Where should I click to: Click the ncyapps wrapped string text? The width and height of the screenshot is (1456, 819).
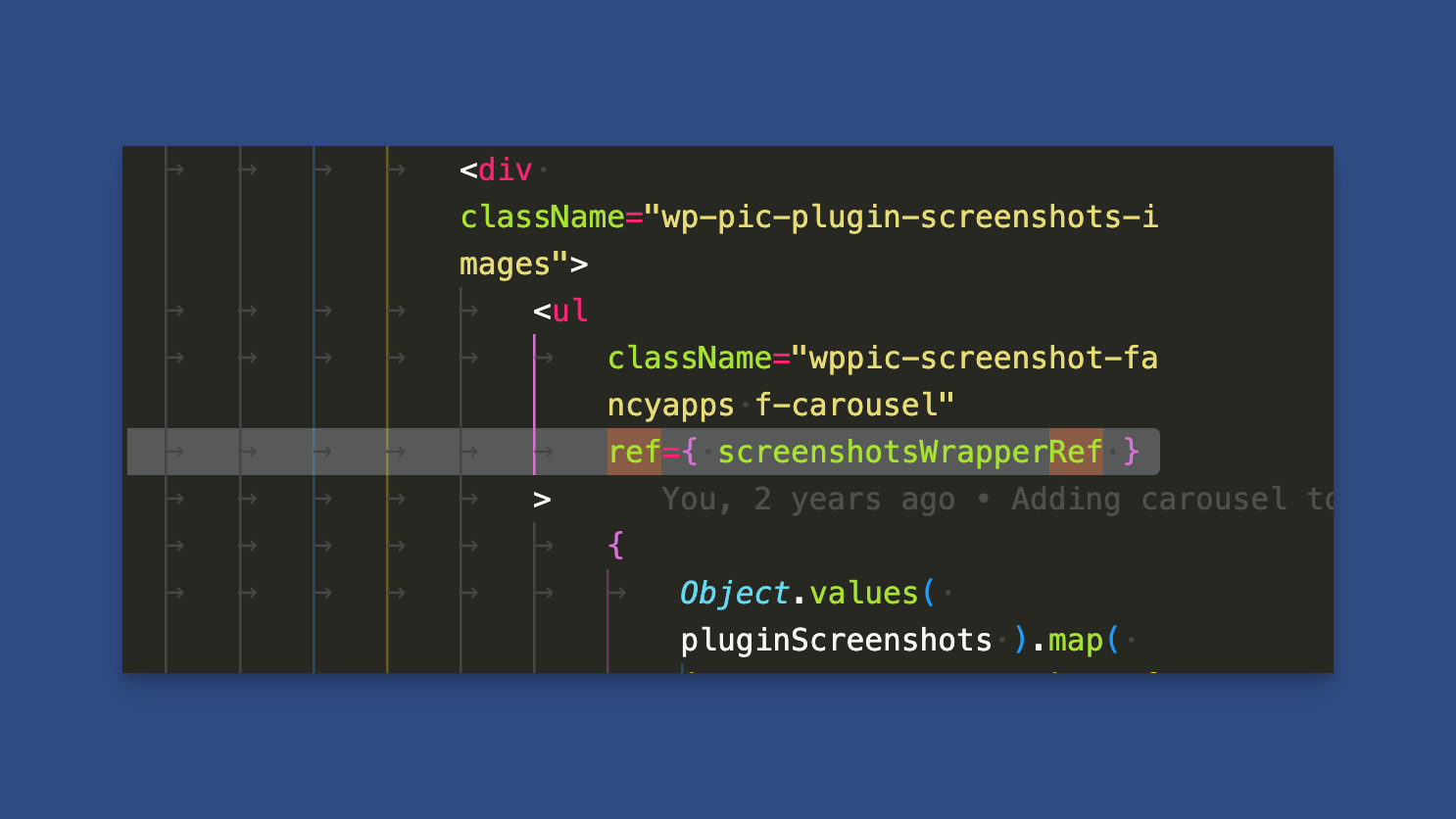pyautogui.click(x=670, y=406)
